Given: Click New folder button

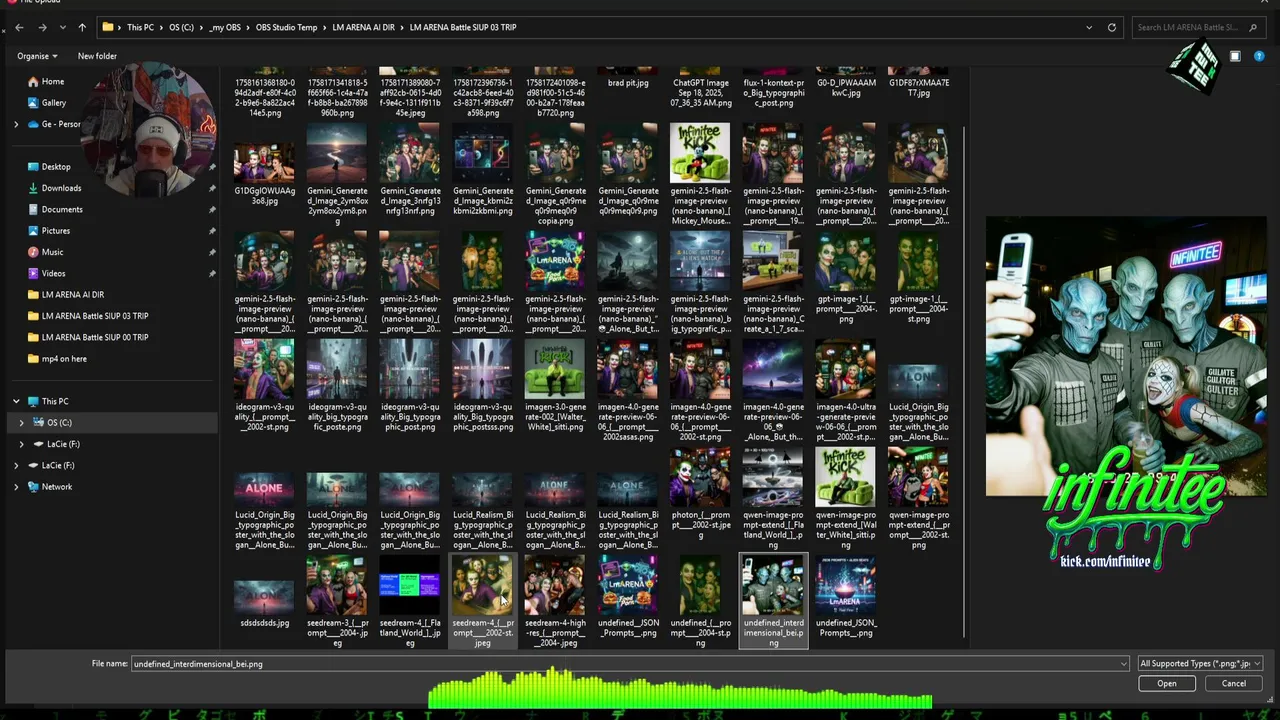Looking at the screenshot, I should pos(97,56).
